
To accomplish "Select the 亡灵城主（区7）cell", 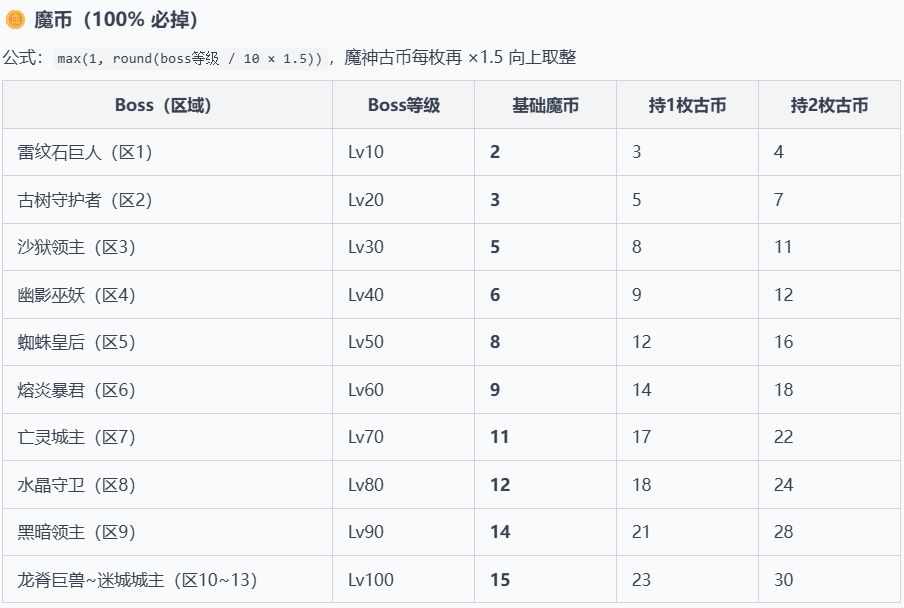I will (x=76, y=437).
